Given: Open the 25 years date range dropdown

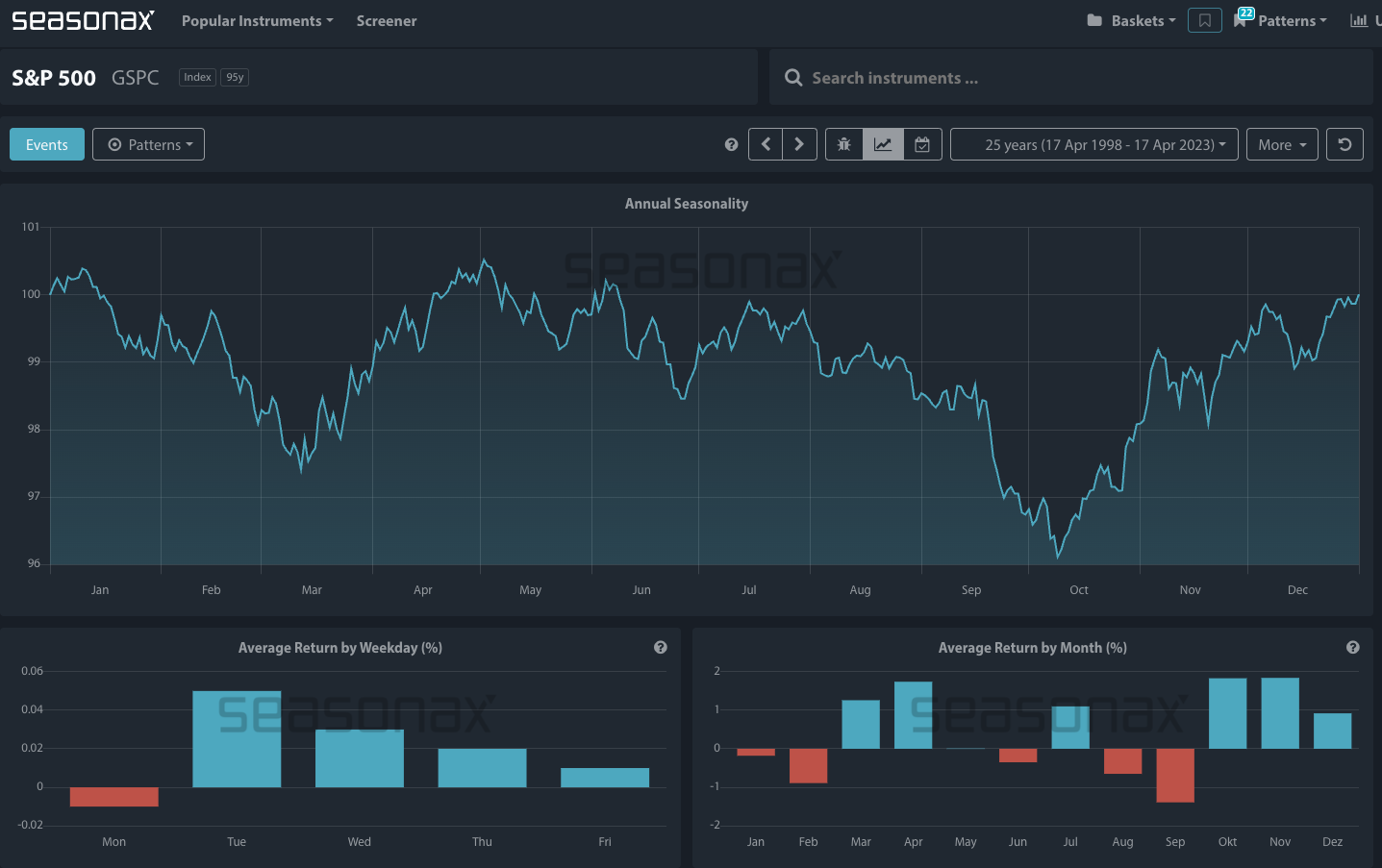Looking at the screenshot, I should point(1094,144).
